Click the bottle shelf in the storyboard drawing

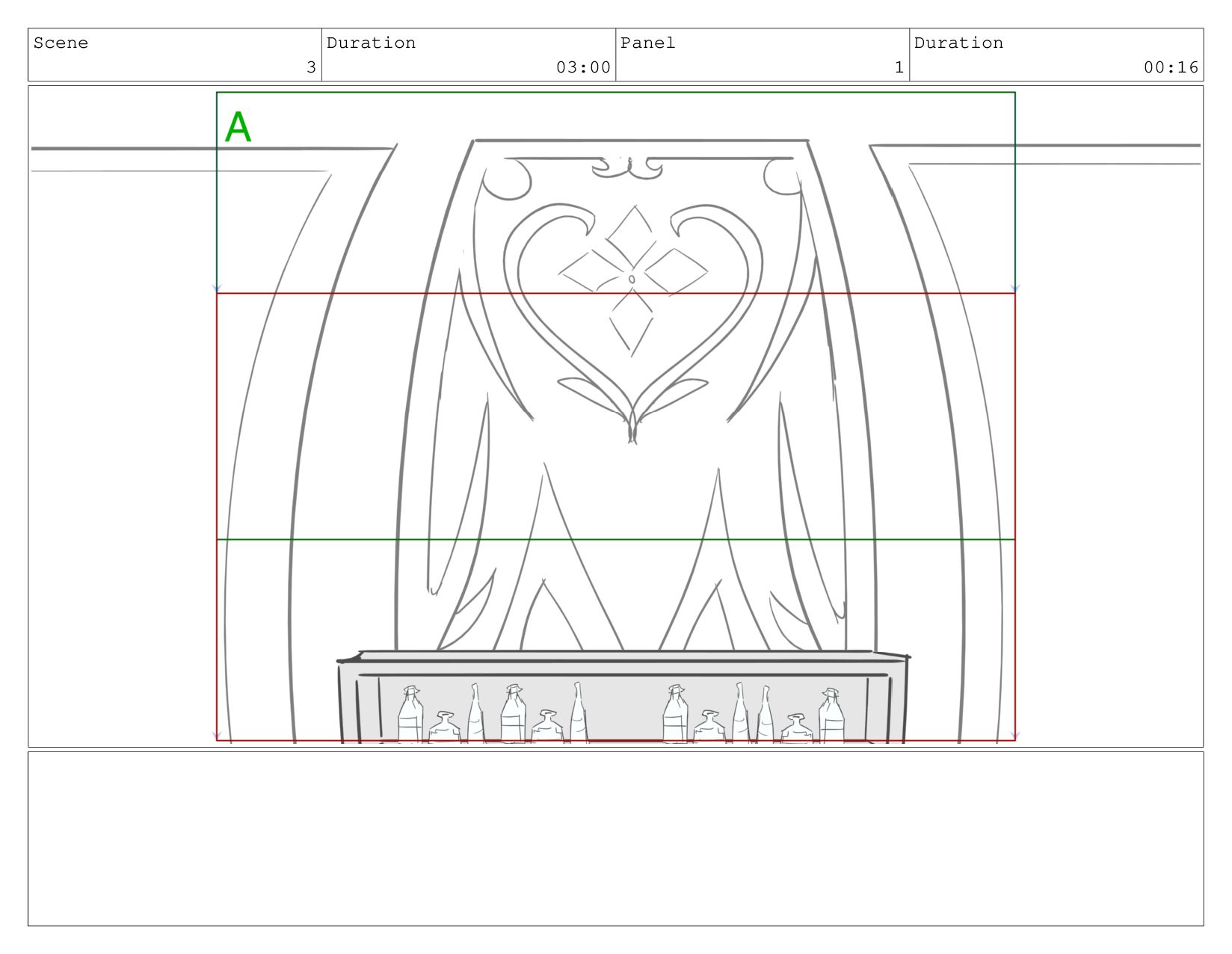(623, 697)
